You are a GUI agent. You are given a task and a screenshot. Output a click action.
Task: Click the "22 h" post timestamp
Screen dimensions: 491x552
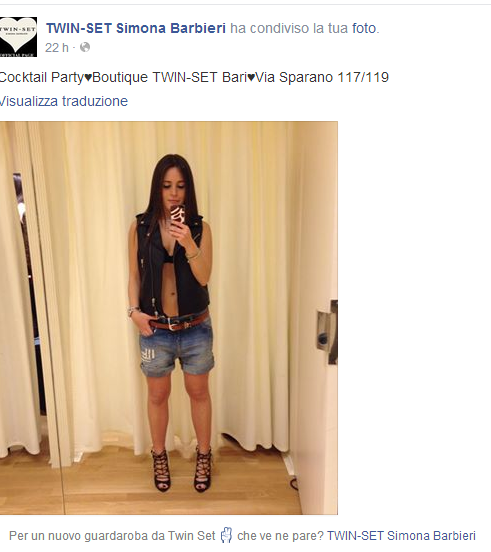pyautogui.click(x=57, y=48)
